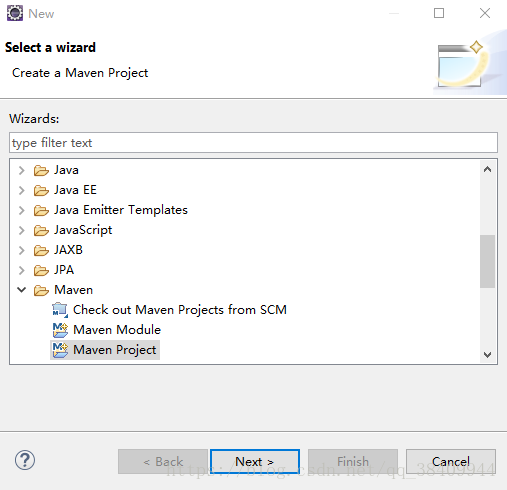This screenshot has width=507, height=490.
Task: Cancel the New wizard dialog
Action: [451, 462]
